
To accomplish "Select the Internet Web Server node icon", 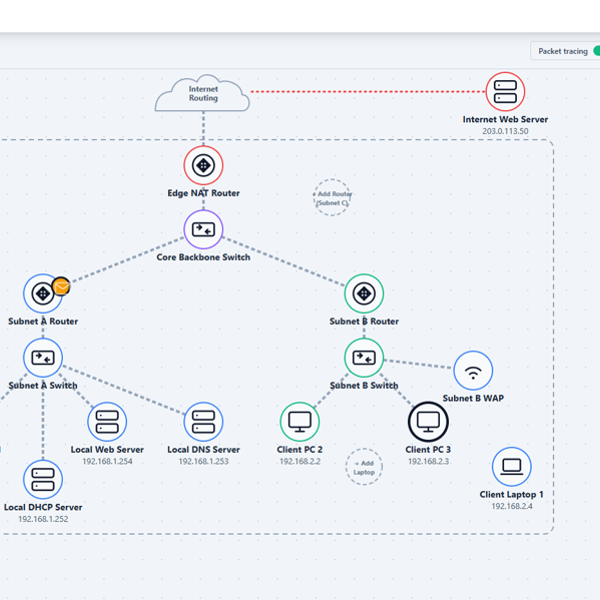I will tap(505, 92).
